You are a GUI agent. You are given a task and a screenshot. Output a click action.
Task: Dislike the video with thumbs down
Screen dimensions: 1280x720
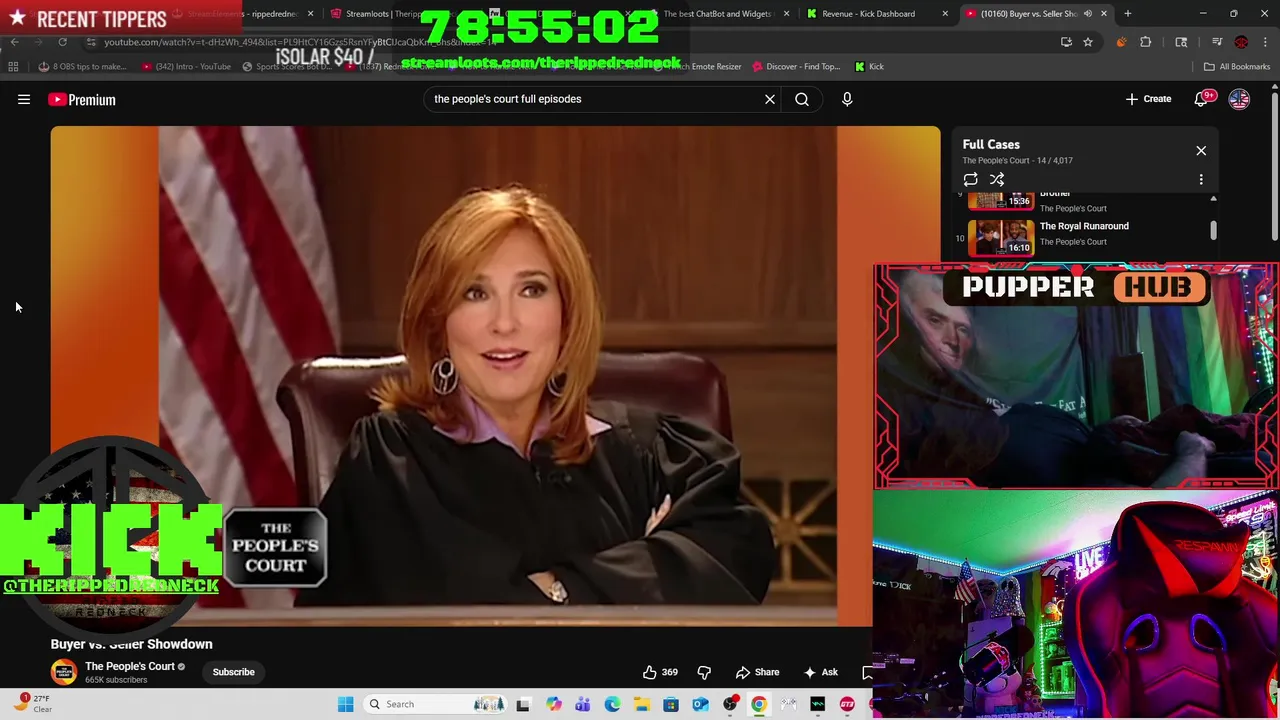(x=704, y=672)
